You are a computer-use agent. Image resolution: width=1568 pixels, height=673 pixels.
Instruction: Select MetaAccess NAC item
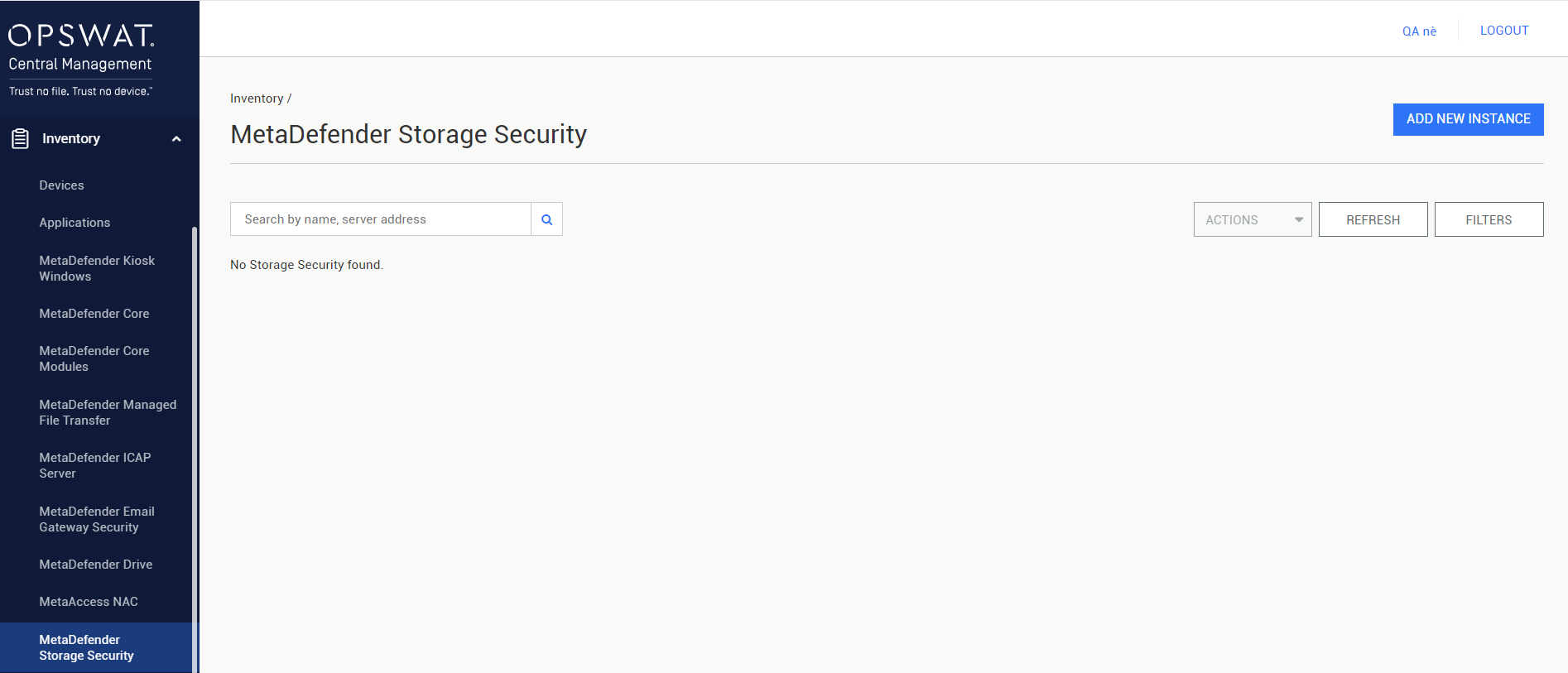tap(89, 602)
